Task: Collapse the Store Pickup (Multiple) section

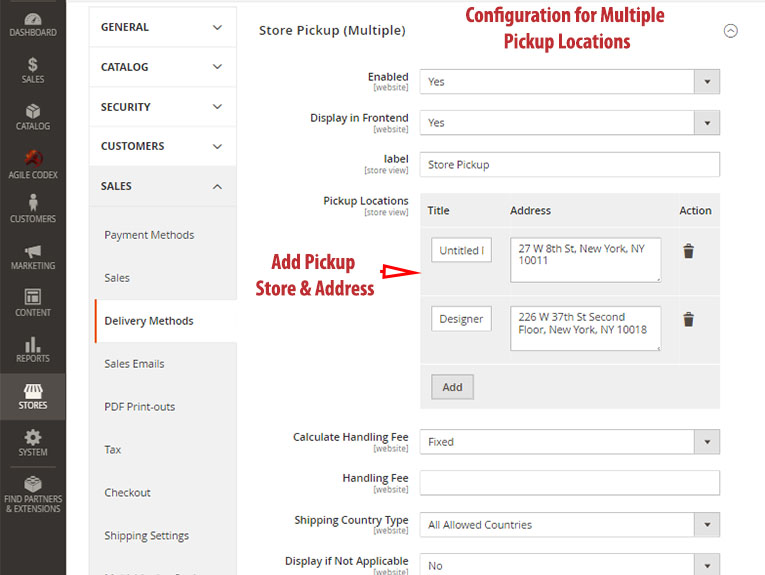Action: coord(730,31)
